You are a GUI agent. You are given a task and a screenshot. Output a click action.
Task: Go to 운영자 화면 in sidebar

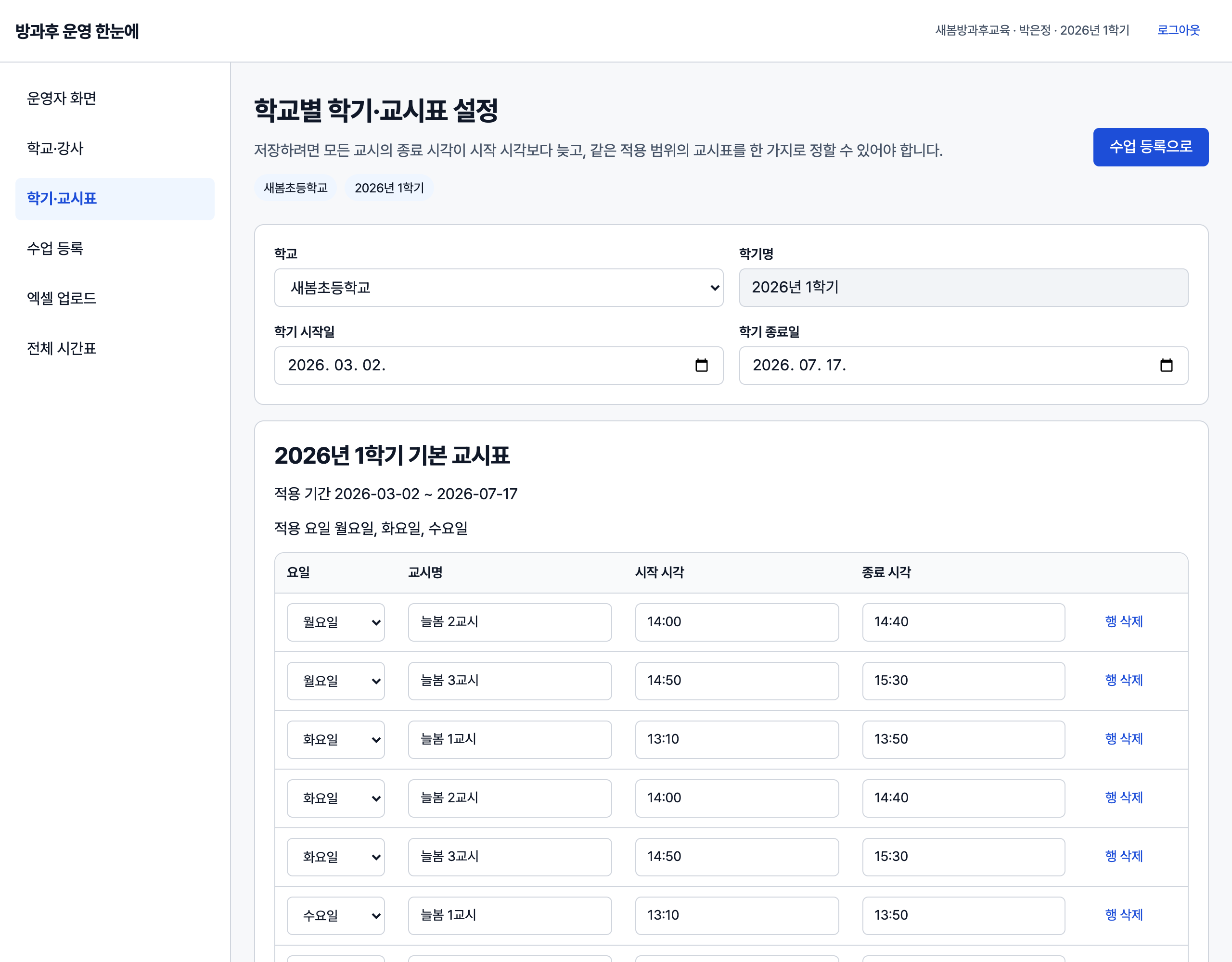(115, 99)
